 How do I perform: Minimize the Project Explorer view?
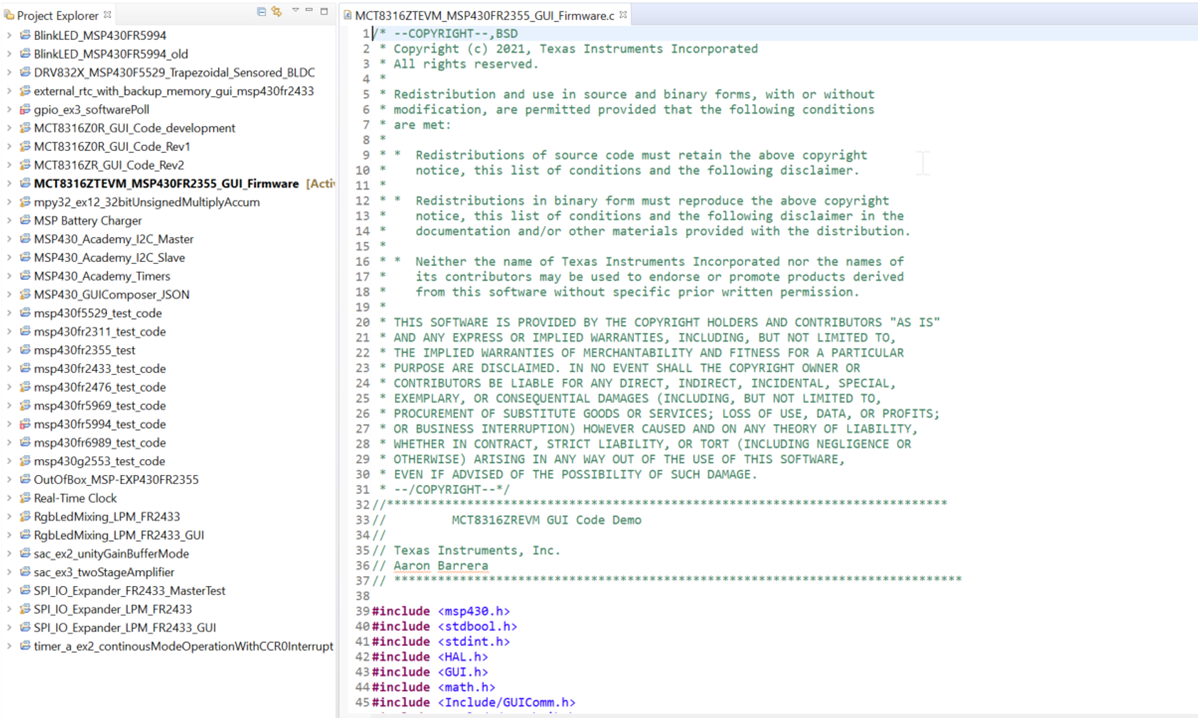point(309,10)
